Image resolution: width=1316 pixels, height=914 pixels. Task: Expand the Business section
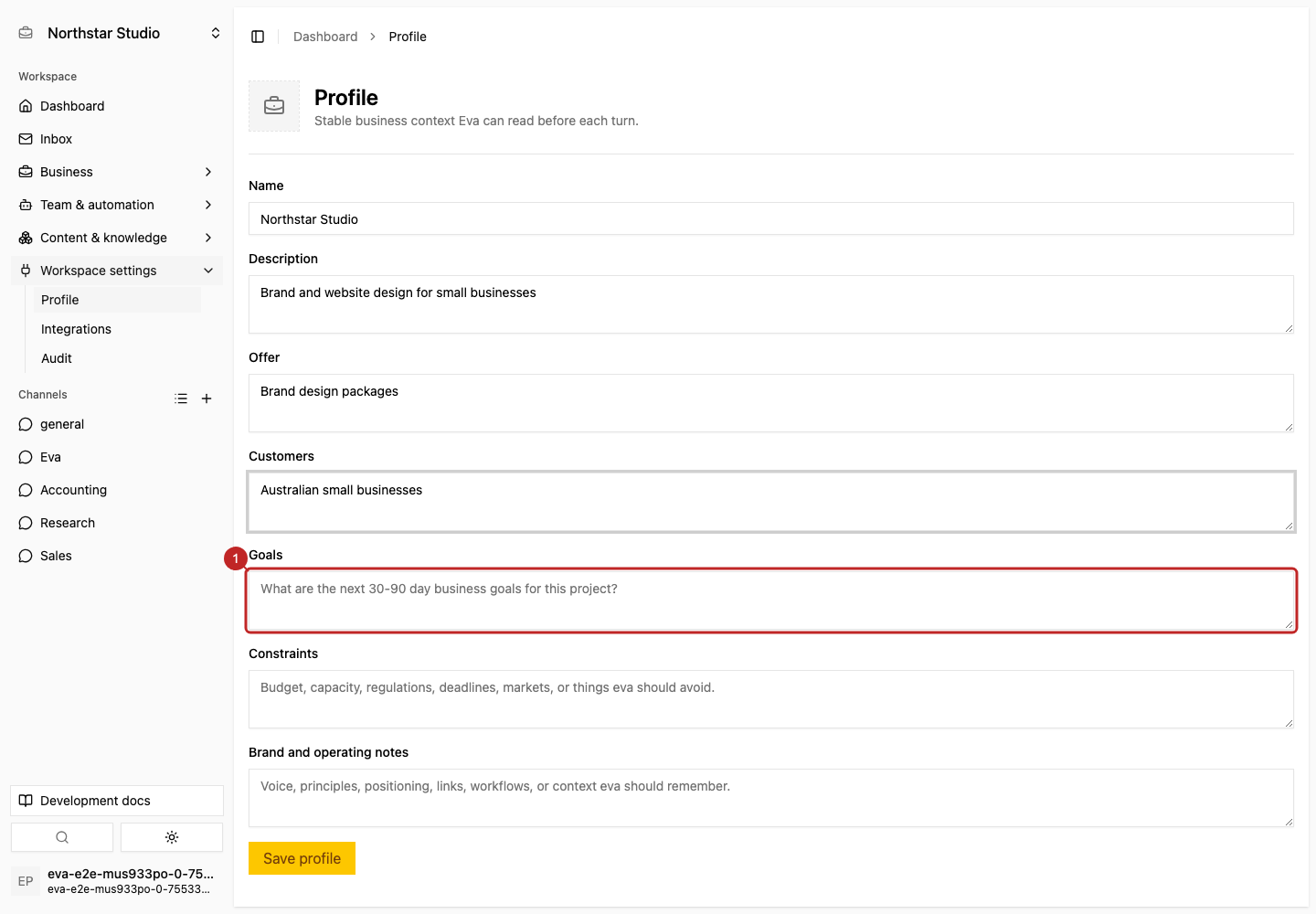(x=117, y=172)
